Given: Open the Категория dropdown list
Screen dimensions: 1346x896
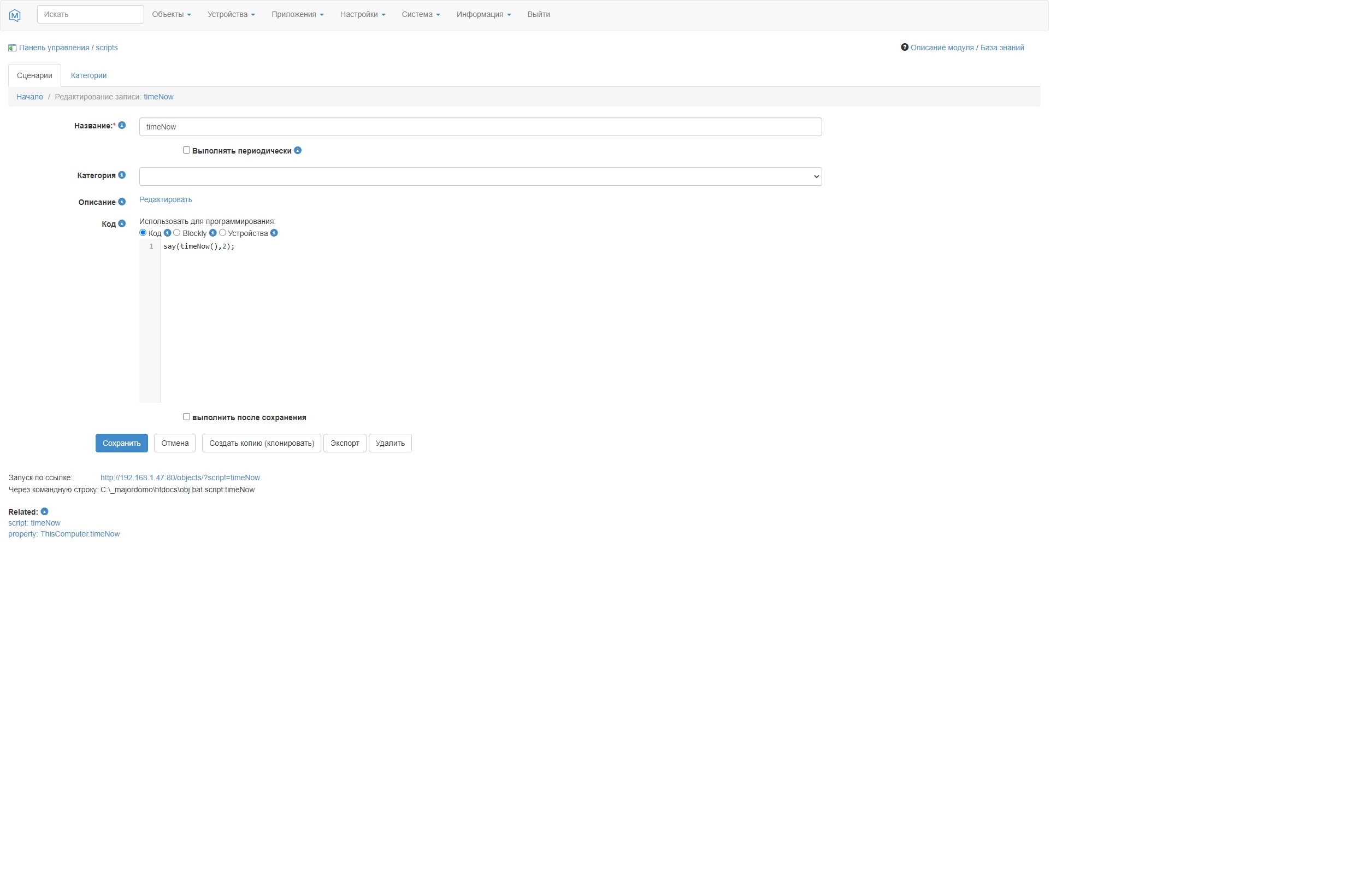Looking at the screenshot, I should pos(480,176).
